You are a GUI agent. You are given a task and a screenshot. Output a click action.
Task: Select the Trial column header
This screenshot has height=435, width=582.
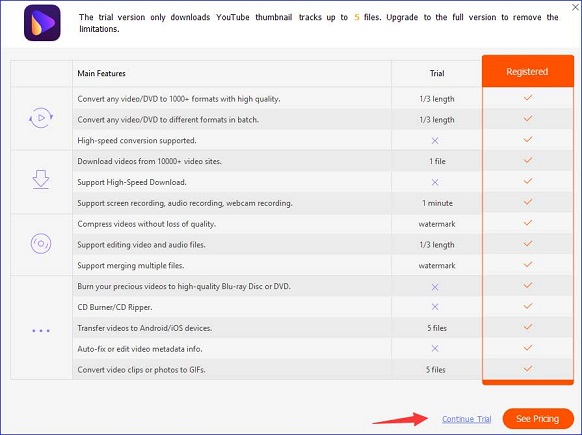click(x=437, y=73)
